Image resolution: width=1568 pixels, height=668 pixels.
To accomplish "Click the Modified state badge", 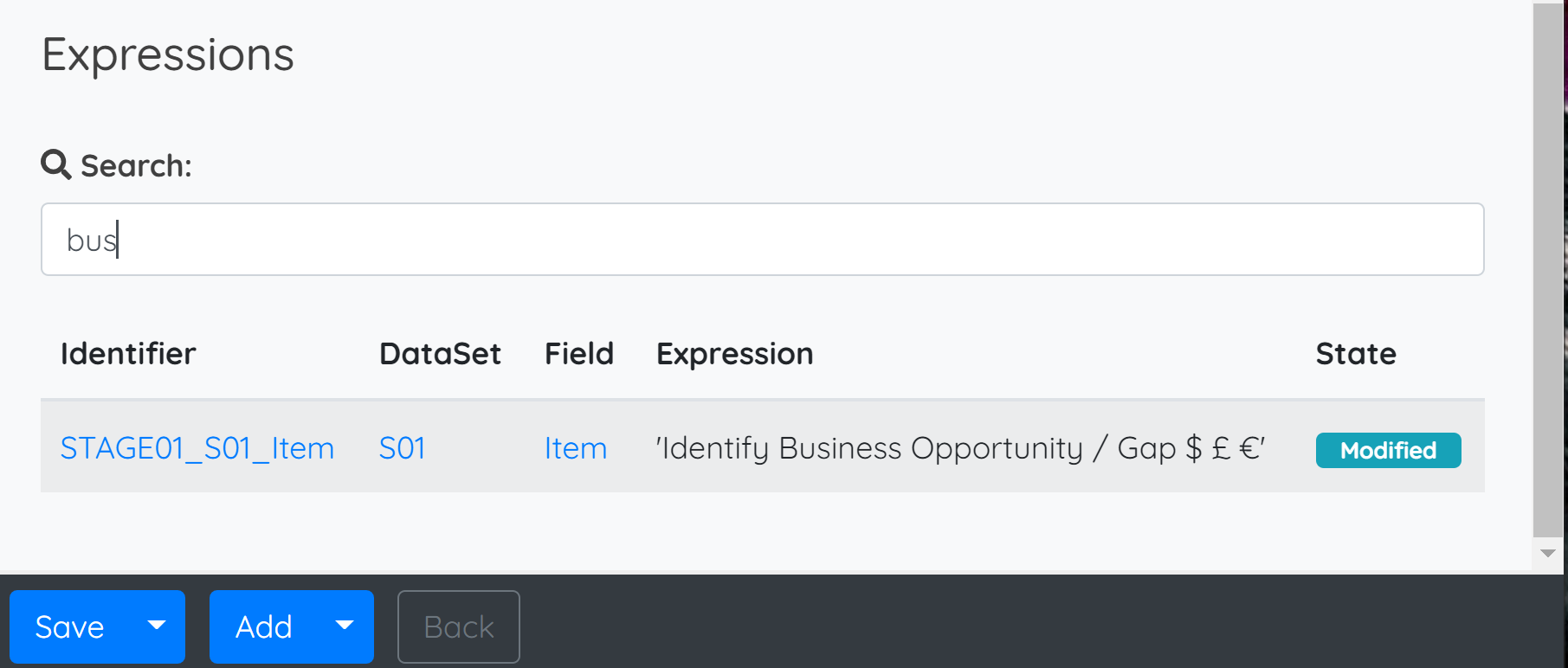I will (x=1388, y=450).
